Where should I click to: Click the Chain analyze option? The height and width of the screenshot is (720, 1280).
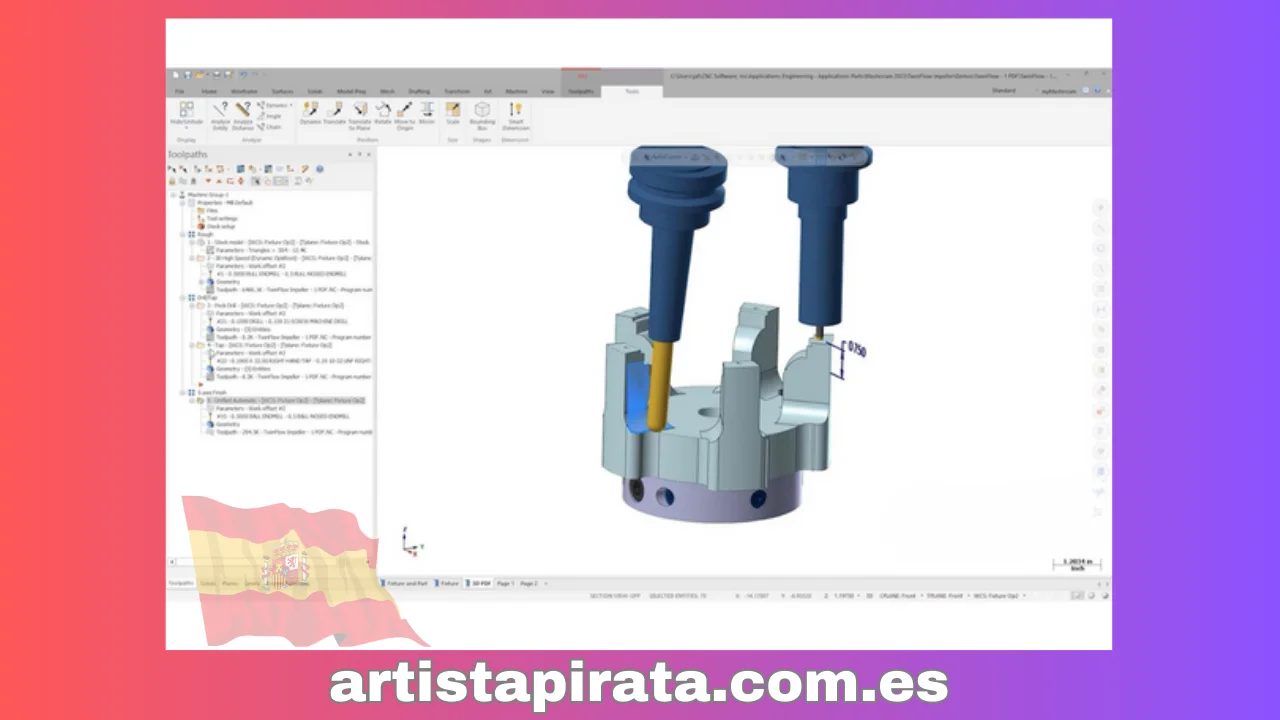(x=270, y=127)
